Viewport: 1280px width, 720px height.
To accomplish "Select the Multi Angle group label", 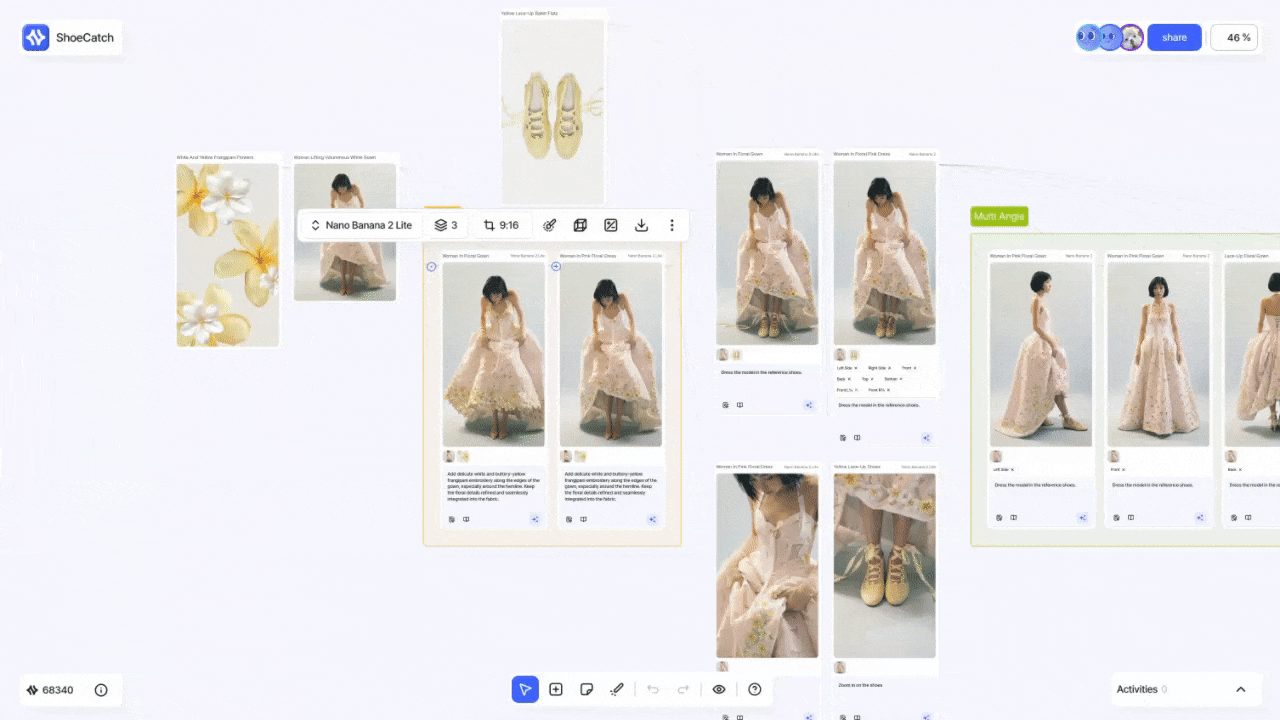I will click(x=999, y=216).
